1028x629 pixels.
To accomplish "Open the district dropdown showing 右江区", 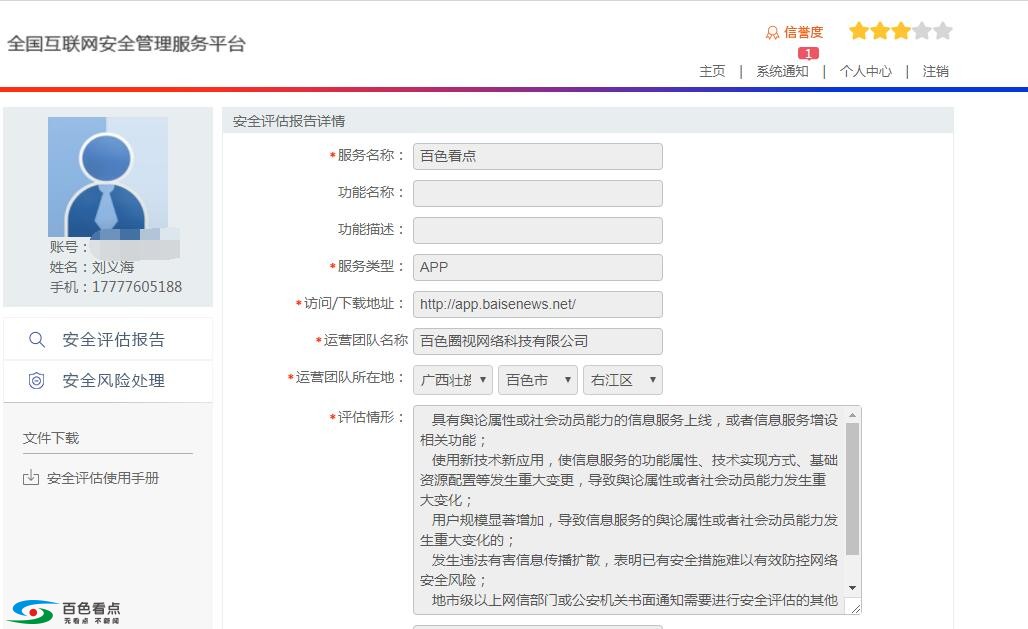I will point(623,380).
